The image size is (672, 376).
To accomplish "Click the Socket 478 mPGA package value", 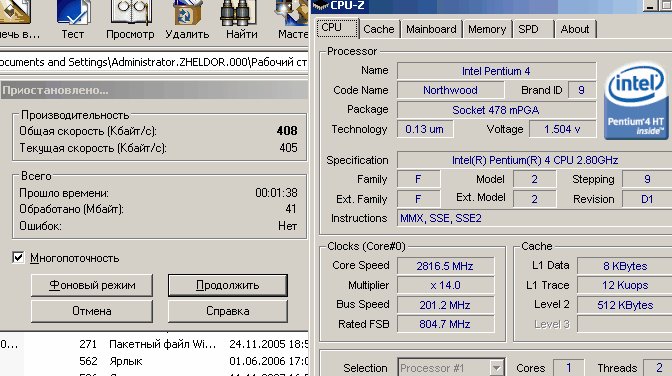I will click(496, 110).
